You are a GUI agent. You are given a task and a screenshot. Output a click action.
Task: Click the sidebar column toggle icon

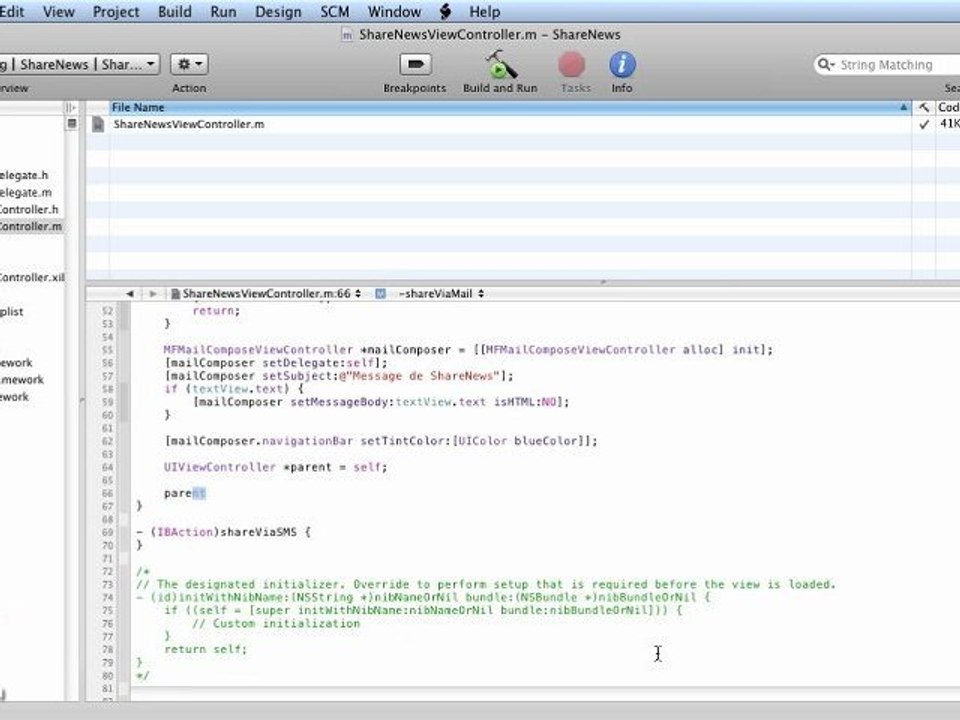(71, 108)
